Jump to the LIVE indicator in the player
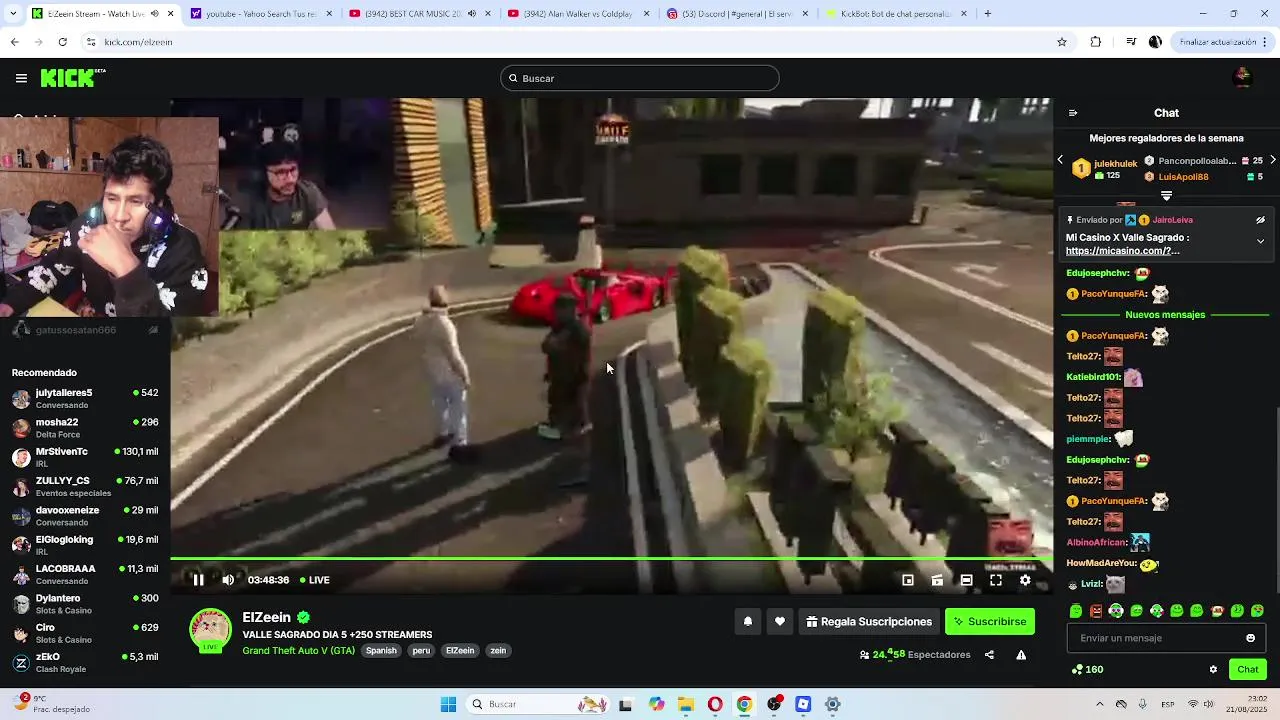1280x720 pixels. pos(314,580)
